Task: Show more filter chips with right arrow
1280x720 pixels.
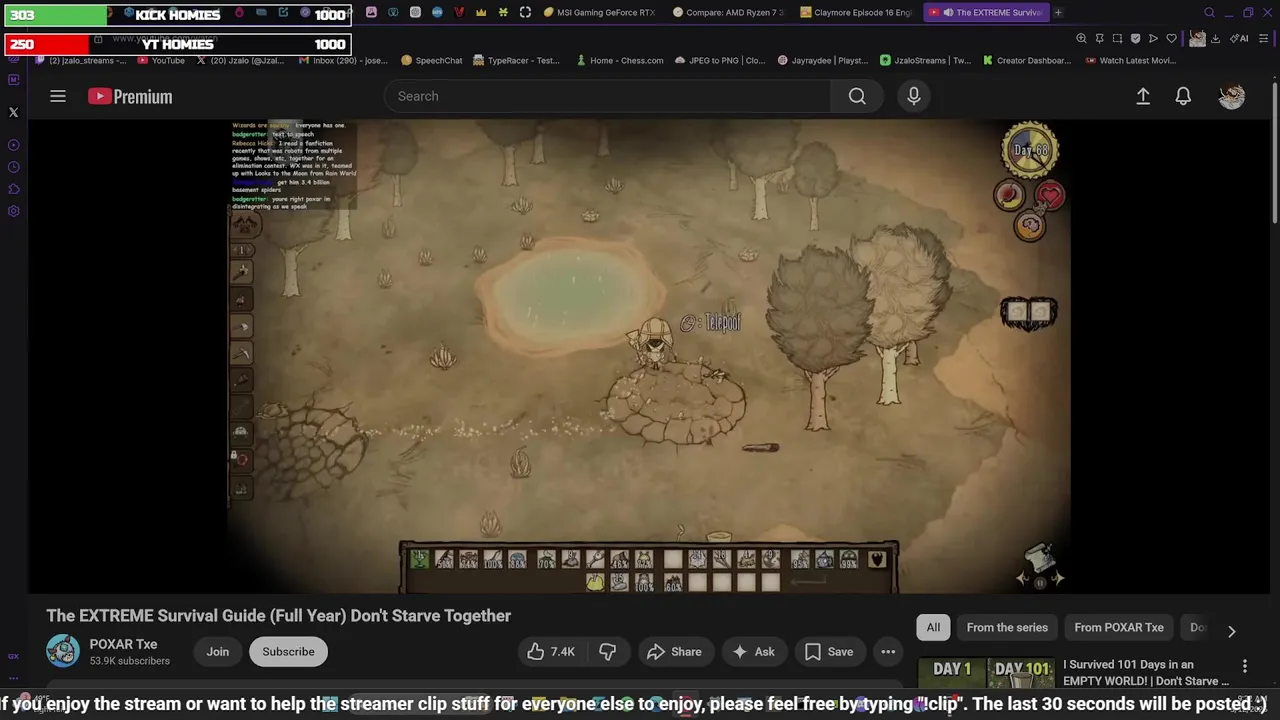Action: pyautogui.click(x=1231, y=631)
